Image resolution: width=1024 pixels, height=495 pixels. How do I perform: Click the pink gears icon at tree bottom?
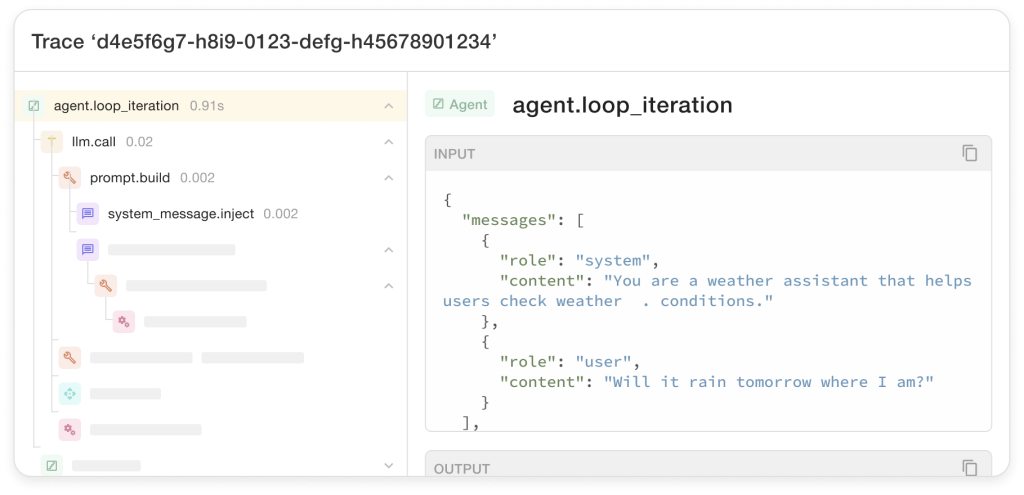(70, 429)
